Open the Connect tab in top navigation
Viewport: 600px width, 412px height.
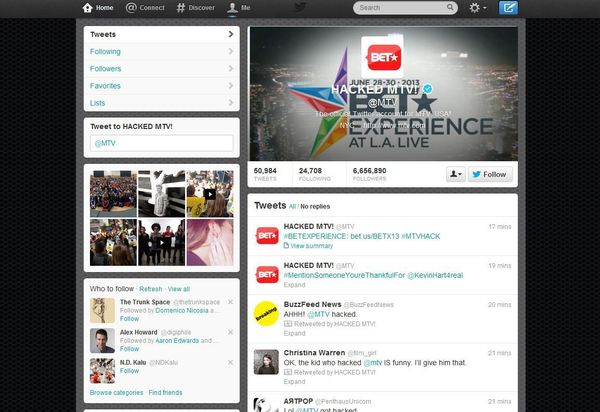[145, 8]
